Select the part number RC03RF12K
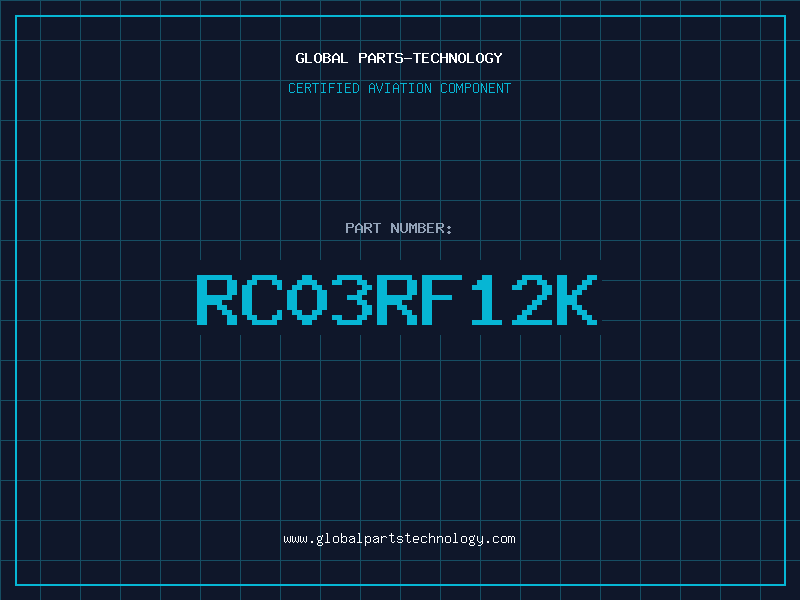The height and width of the screenshot is (600, 800). [x=397, y=299]
